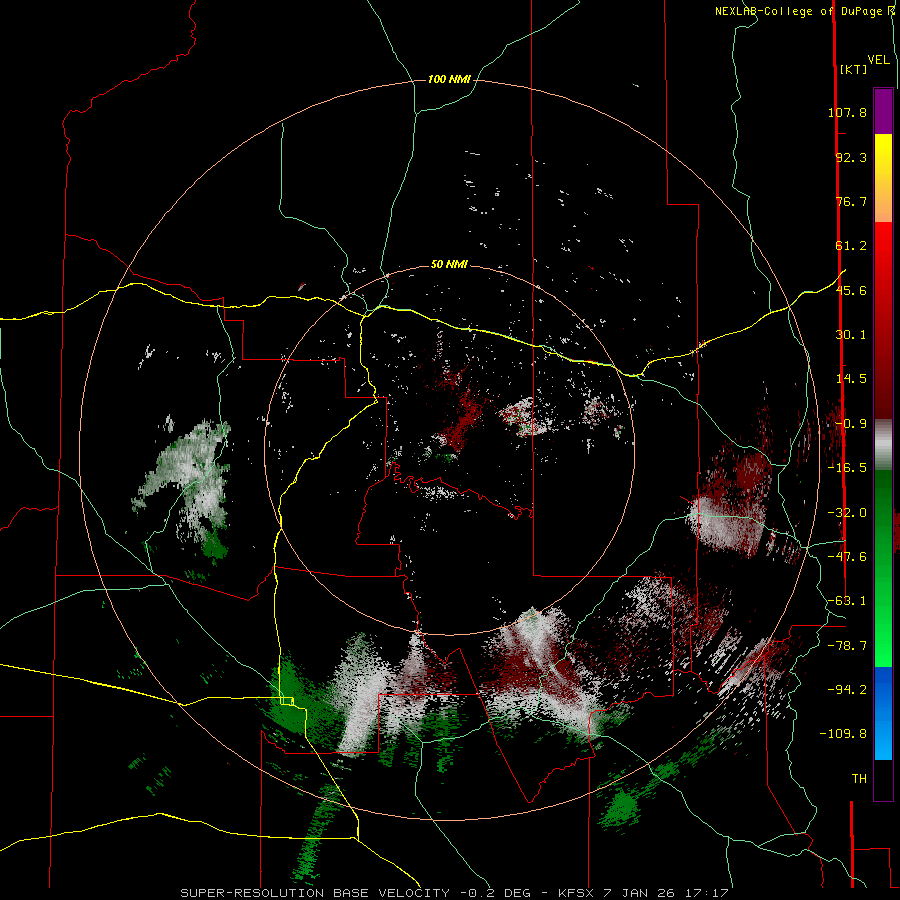Viewport: 900px width, 900px height.
Task: Select the 45.6 legend value
Action: 851,290
